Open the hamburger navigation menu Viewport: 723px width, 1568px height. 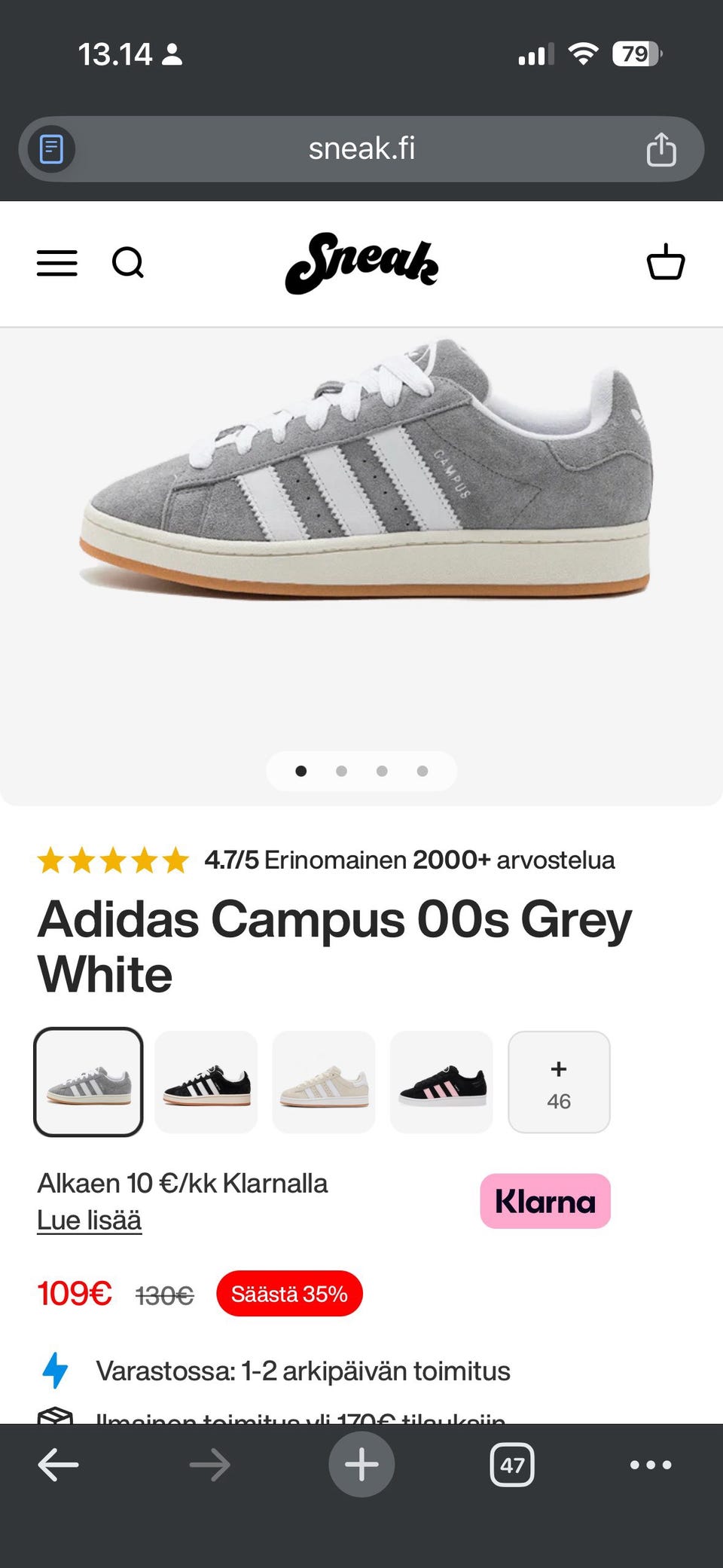57,263
